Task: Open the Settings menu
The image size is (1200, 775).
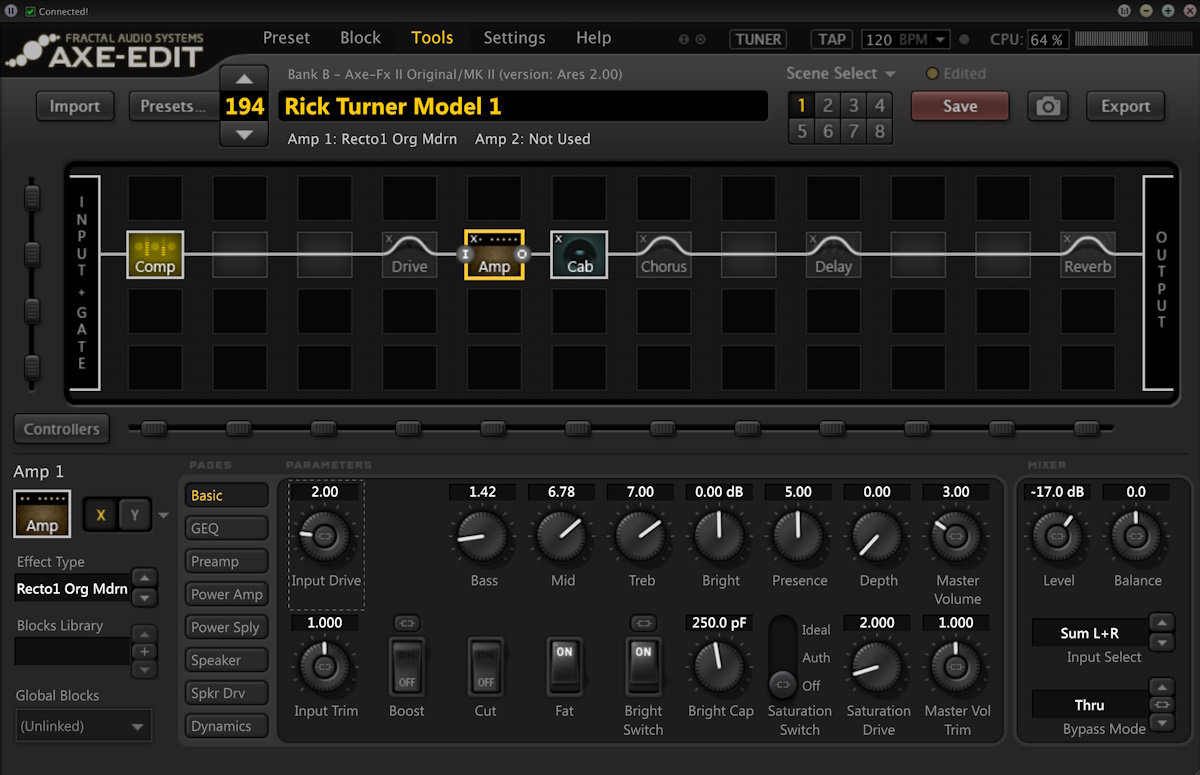Action: pyautogui.click(x=514, y=38)
